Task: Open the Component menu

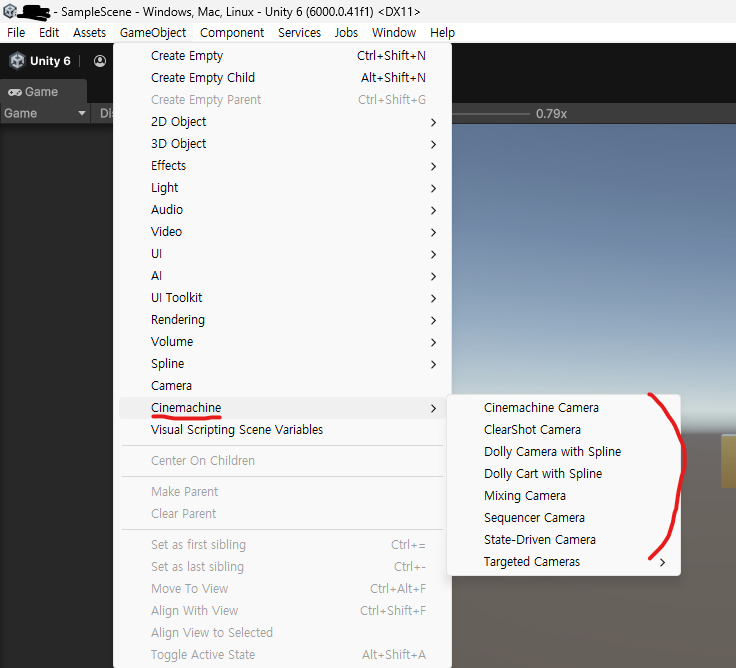Action: click(232, 32)
